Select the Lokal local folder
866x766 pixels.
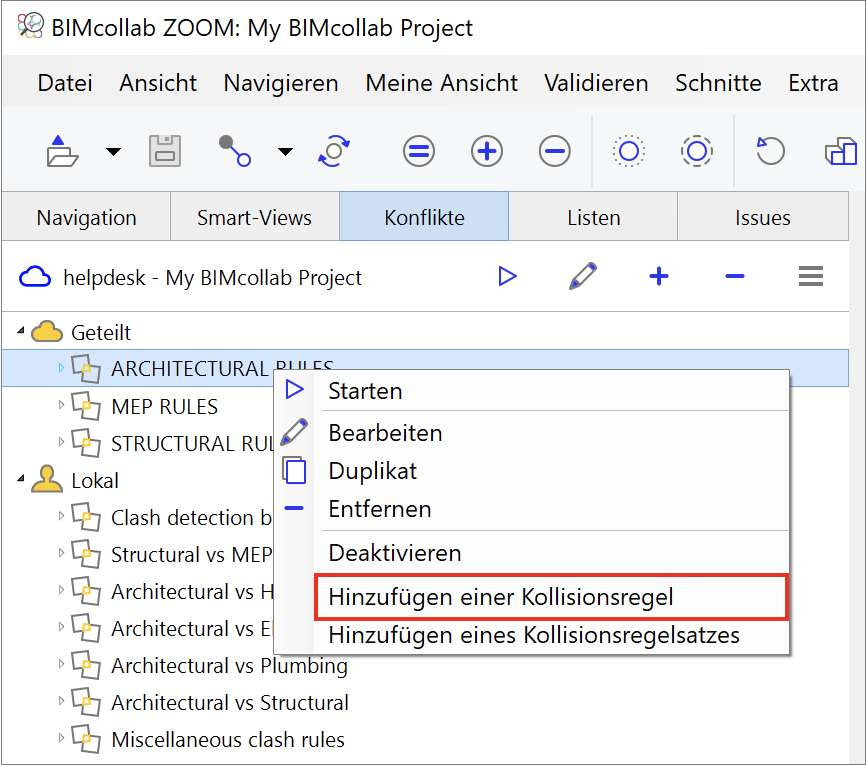tap(95, 480)
